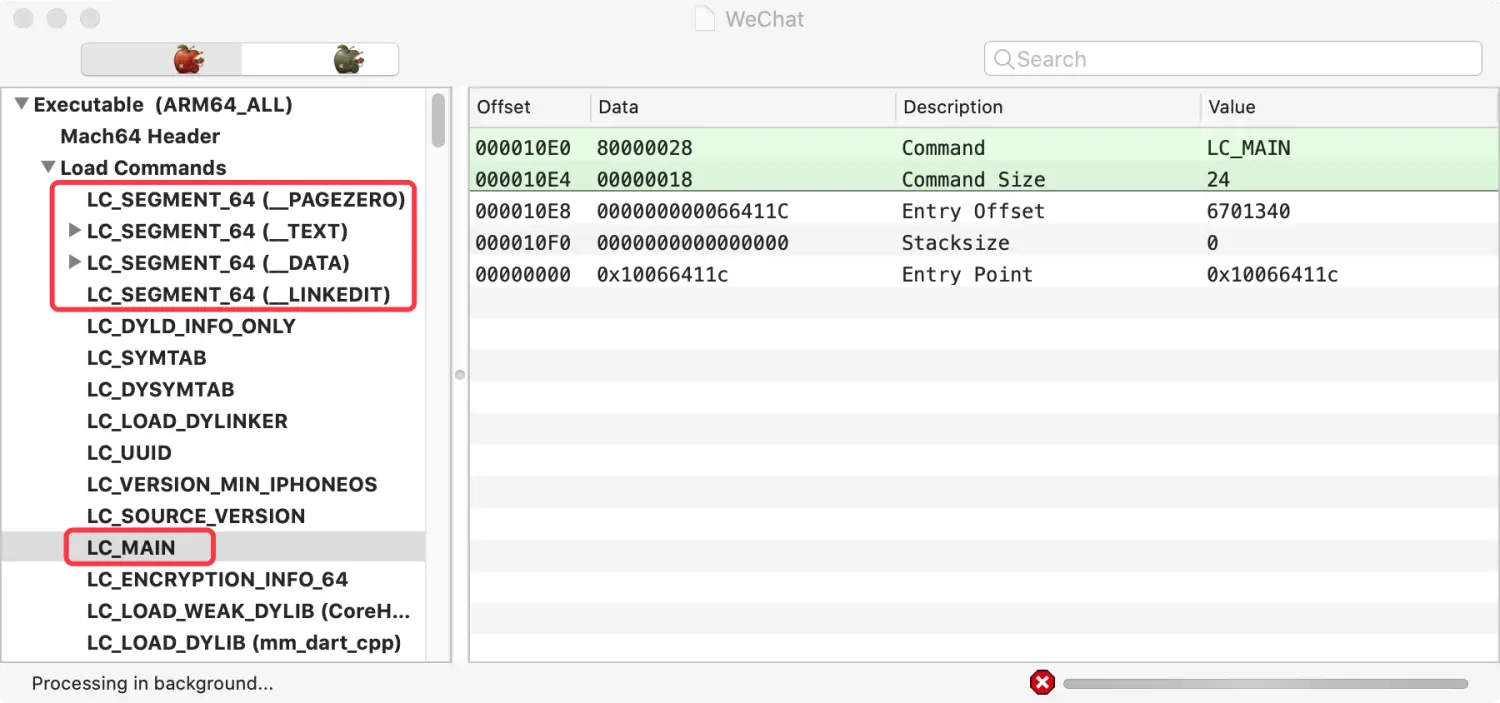Viewport: 1500px width, 703px height.
Task: Select LC_VERSION_MIN_IPHONEOS load command
Action: coord(232,485)
